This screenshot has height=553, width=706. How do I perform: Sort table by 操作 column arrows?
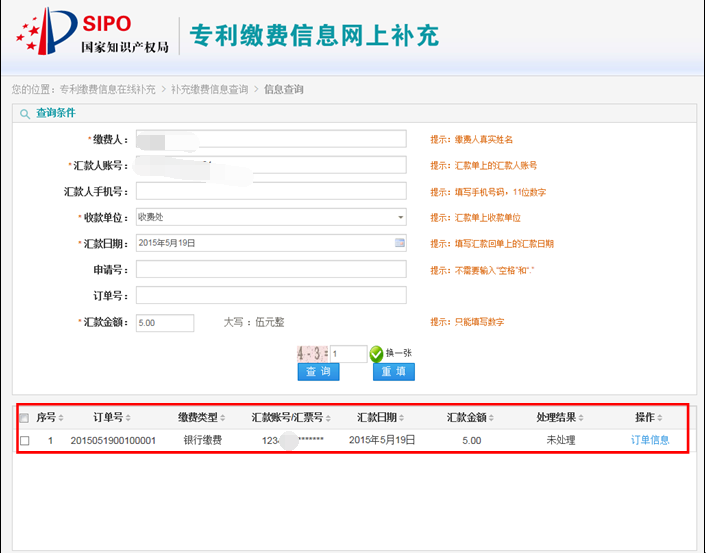pos(660,418)
